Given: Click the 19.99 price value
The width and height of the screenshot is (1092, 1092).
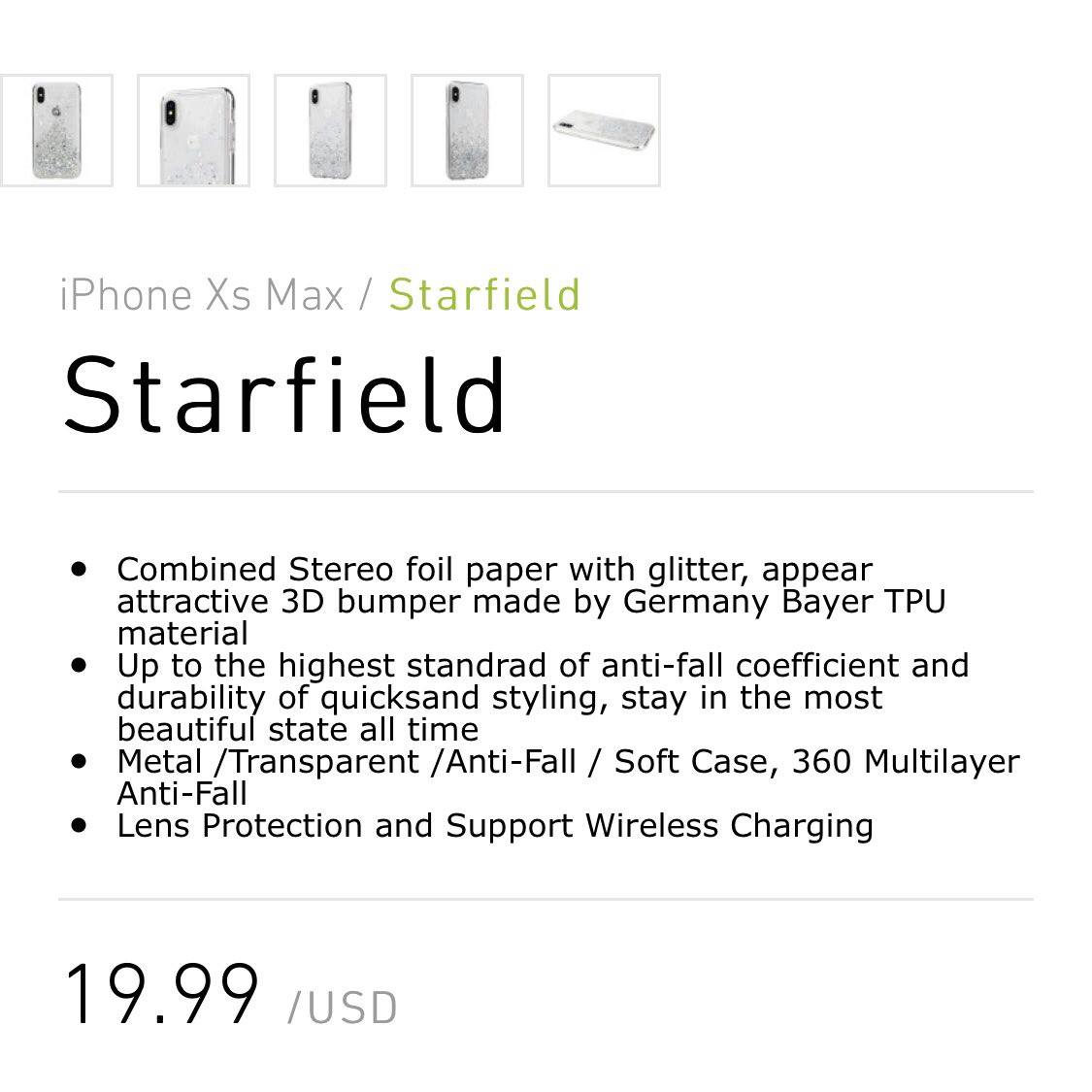Looking at the screenshot, I should (162, 995).
